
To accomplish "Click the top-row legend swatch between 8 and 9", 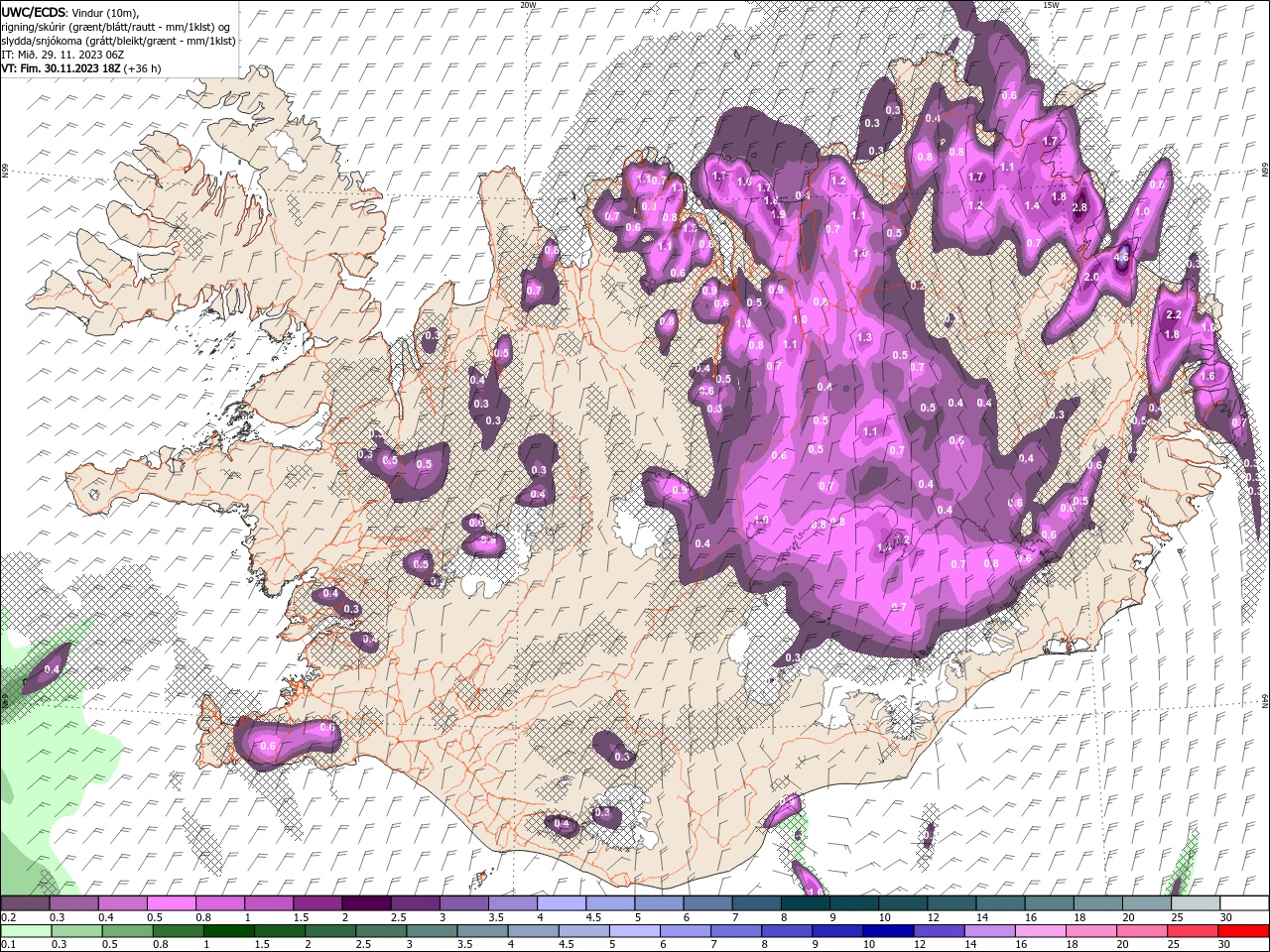I will pos(805,903).
